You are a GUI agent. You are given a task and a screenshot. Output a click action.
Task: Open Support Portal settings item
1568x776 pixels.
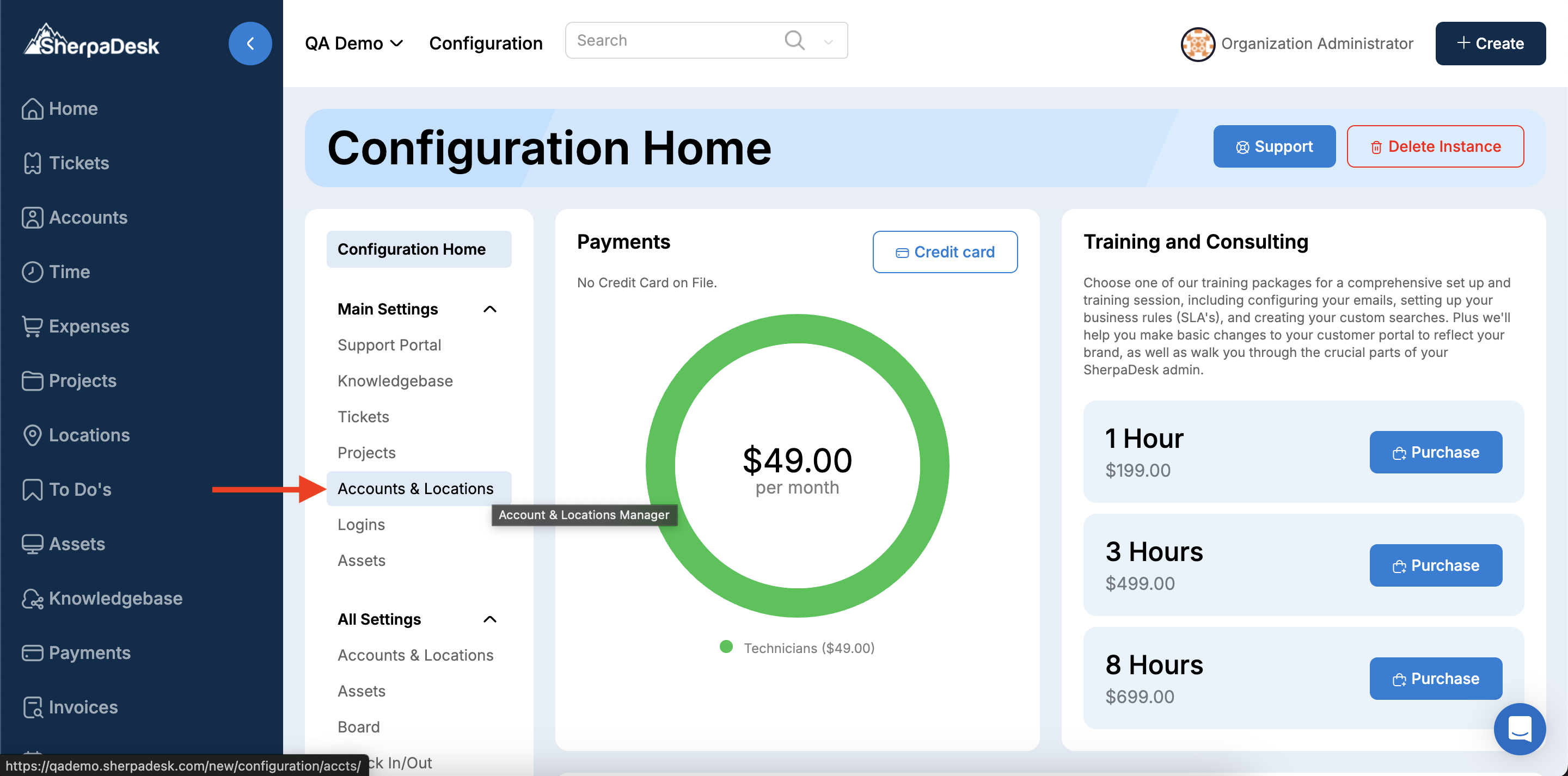click(x=389, y=344)
